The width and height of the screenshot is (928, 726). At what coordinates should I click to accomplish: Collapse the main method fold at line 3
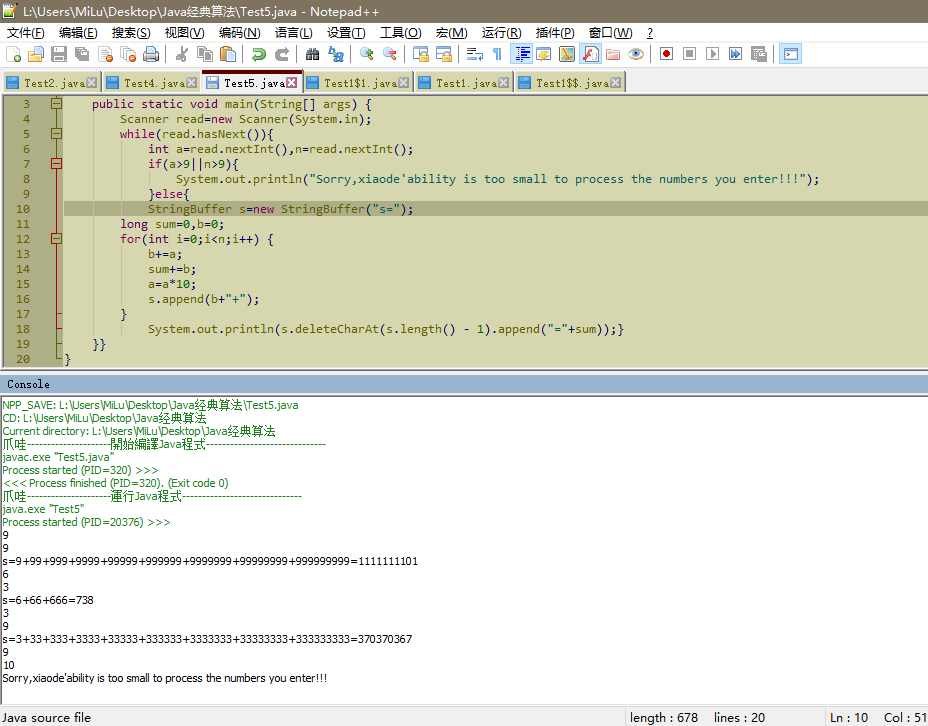56,104
